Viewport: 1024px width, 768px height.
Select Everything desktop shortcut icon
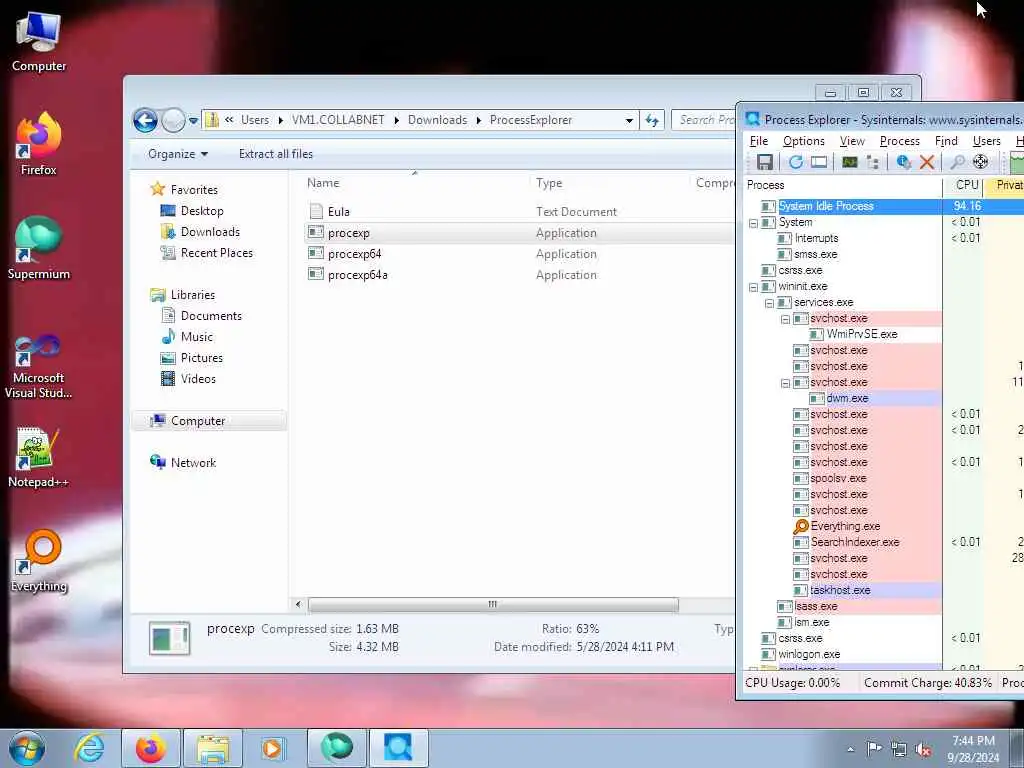(x=39, y=560)
